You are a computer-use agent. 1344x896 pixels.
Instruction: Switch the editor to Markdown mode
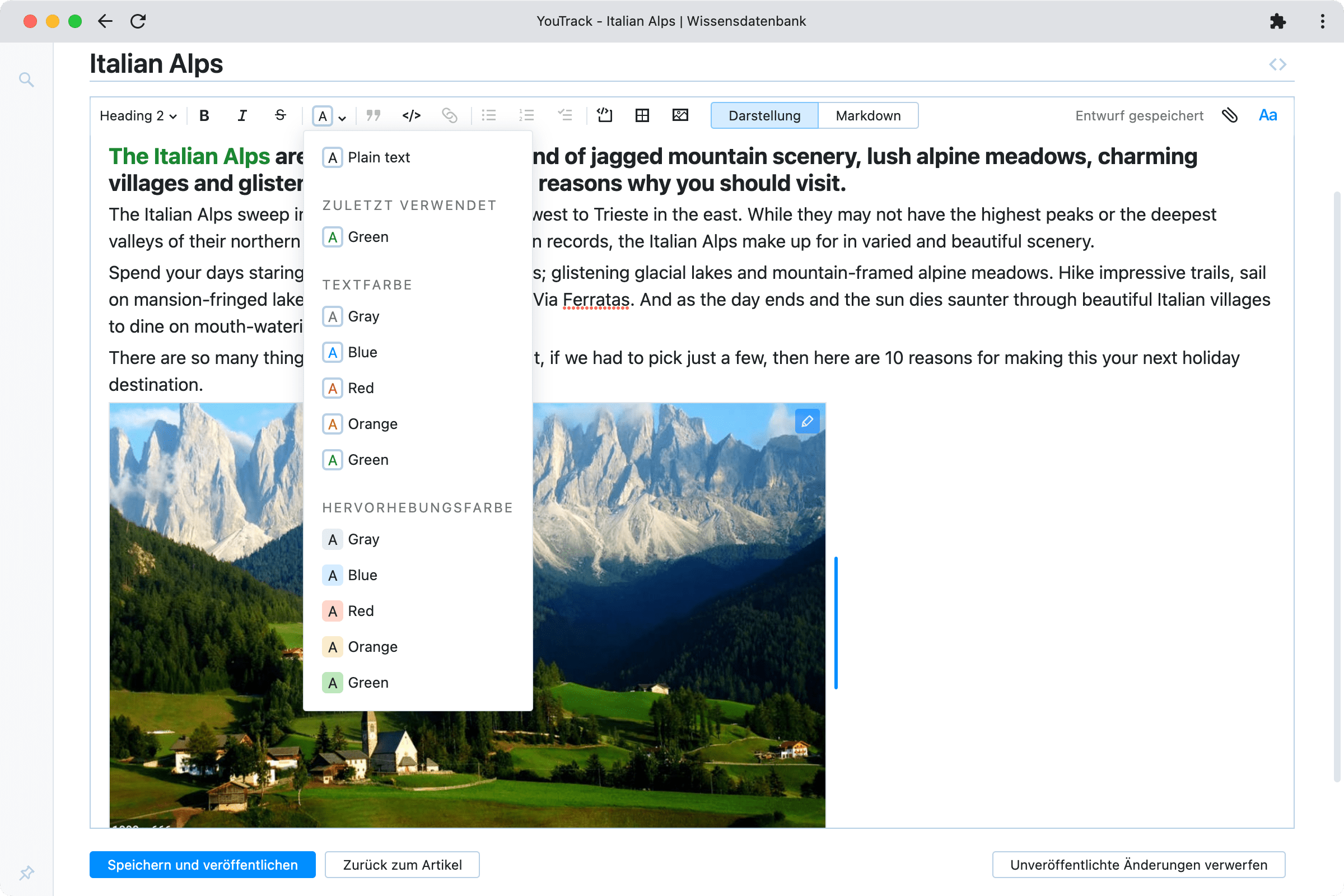pyautogui.click(x=868, y=115)
